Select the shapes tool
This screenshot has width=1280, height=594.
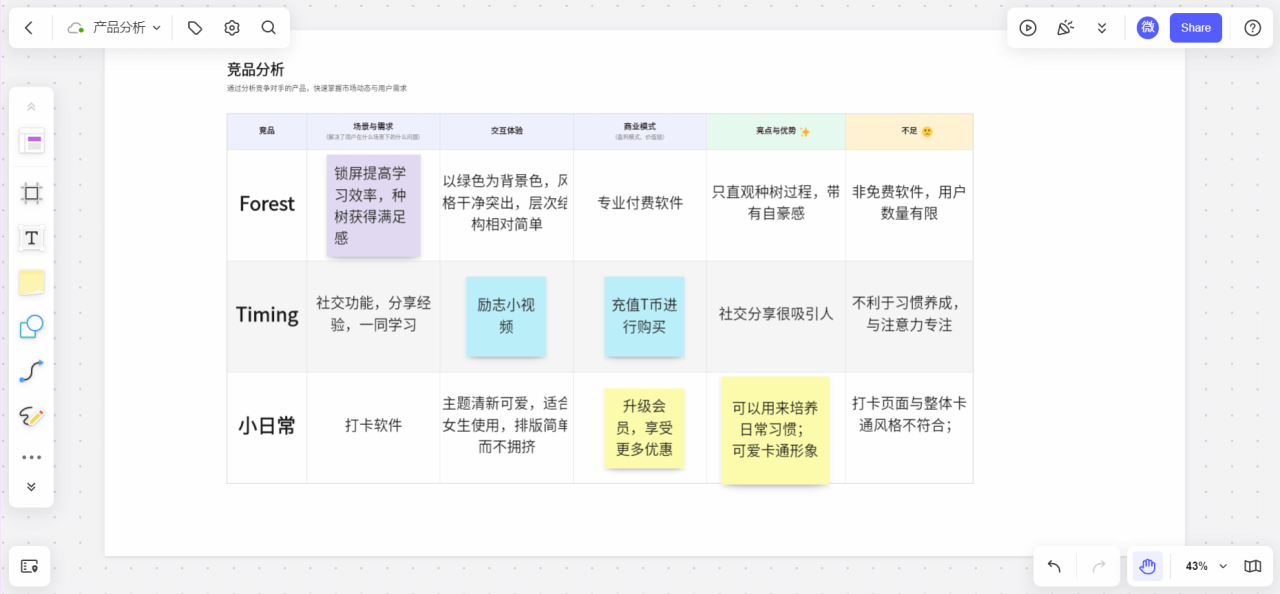click(x=31, y=327)
